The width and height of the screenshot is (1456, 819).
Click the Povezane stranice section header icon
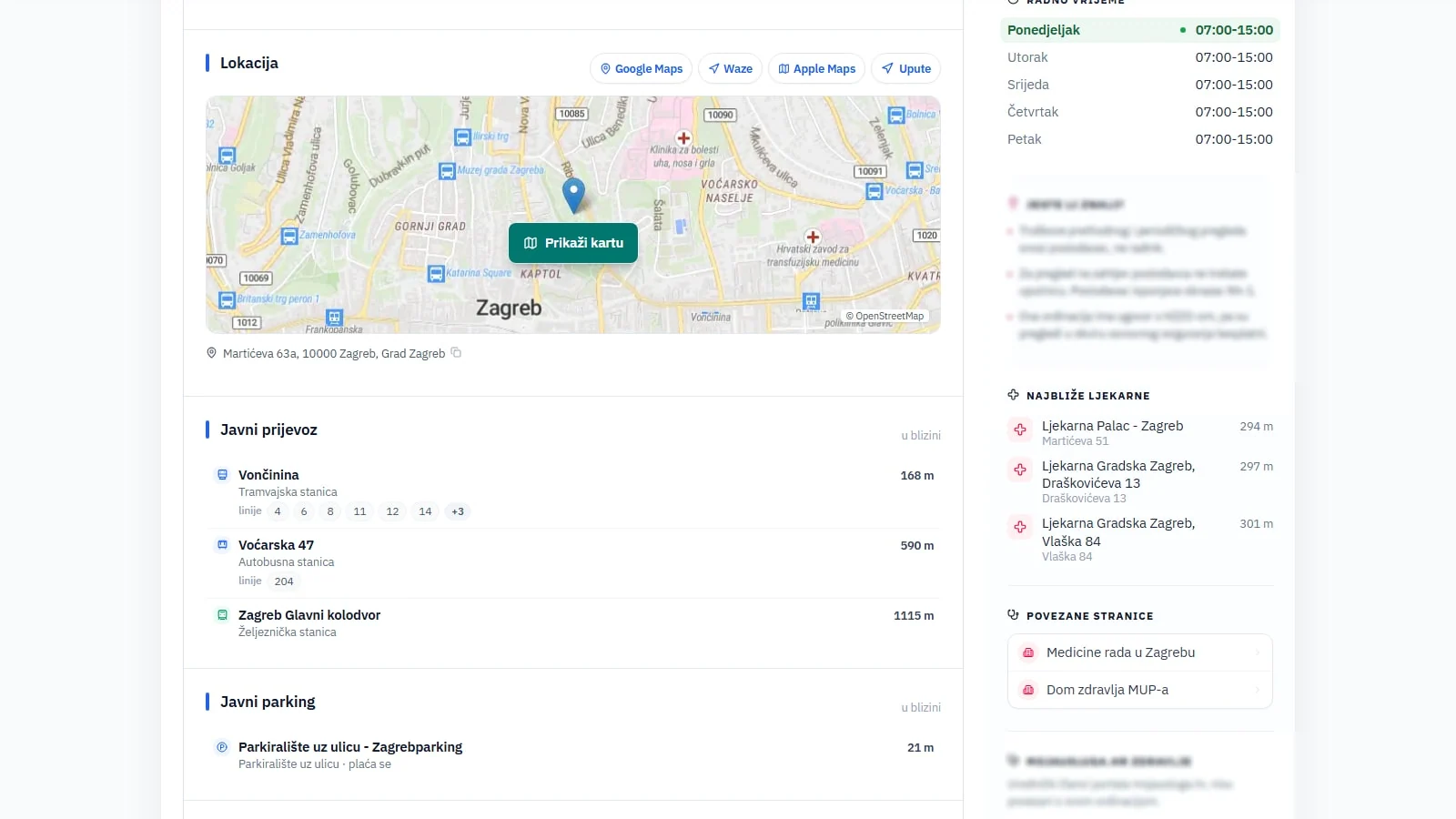1014,615
